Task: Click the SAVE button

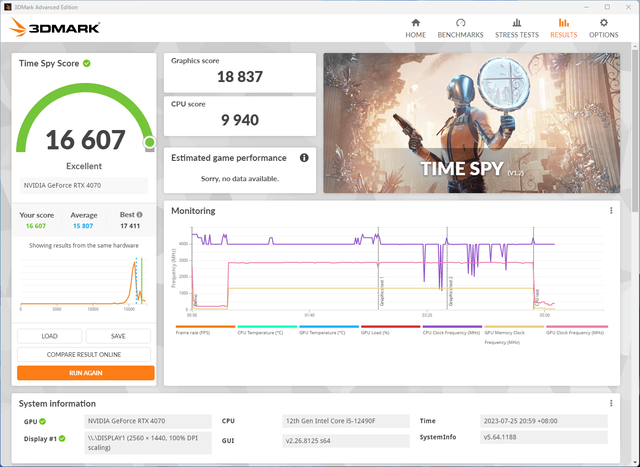Action: (x=118, y=336)
